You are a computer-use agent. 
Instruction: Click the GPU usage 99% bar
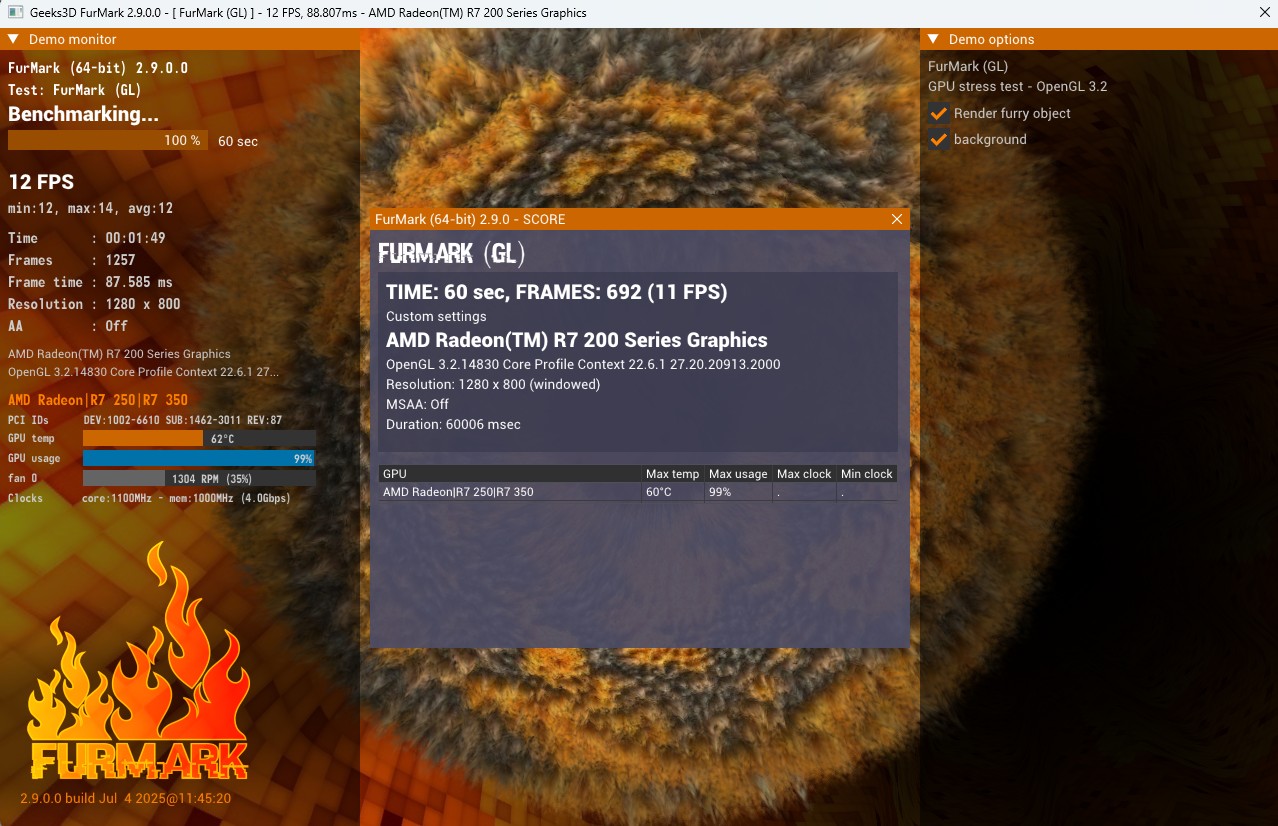(199, 458)
